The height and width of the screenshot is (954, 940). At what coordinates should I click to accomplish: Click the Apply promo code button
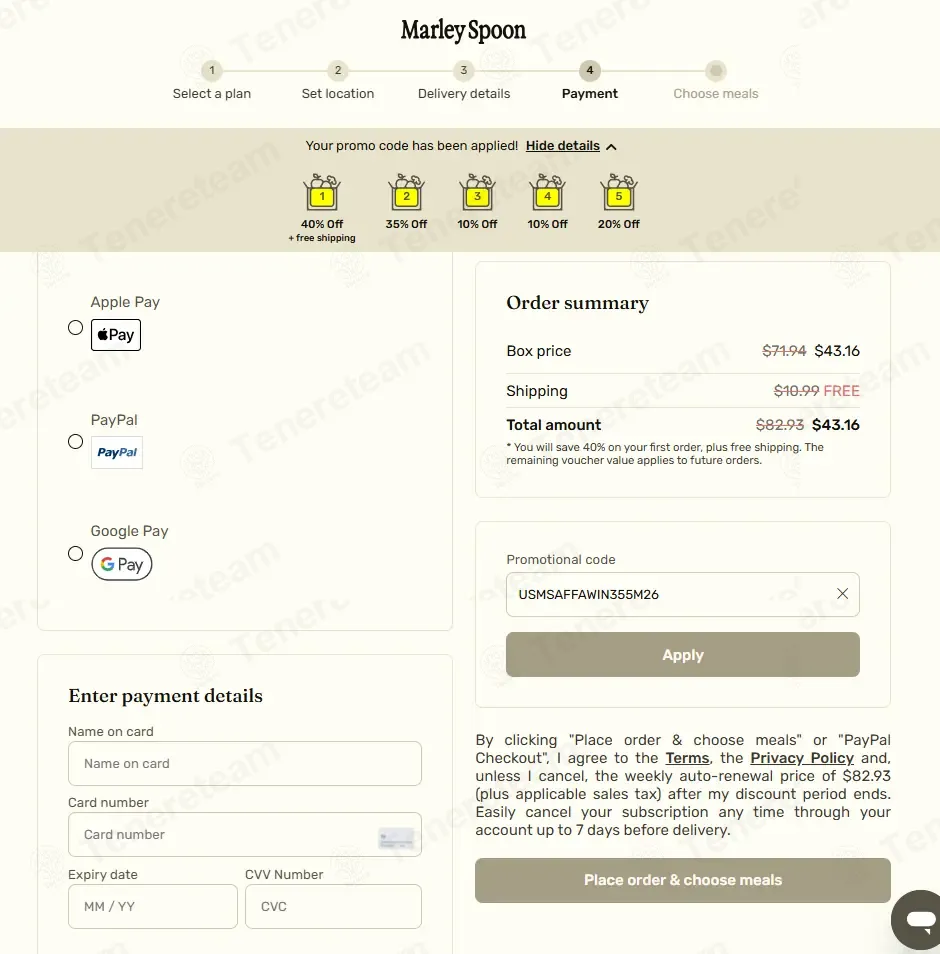[683, 655]
